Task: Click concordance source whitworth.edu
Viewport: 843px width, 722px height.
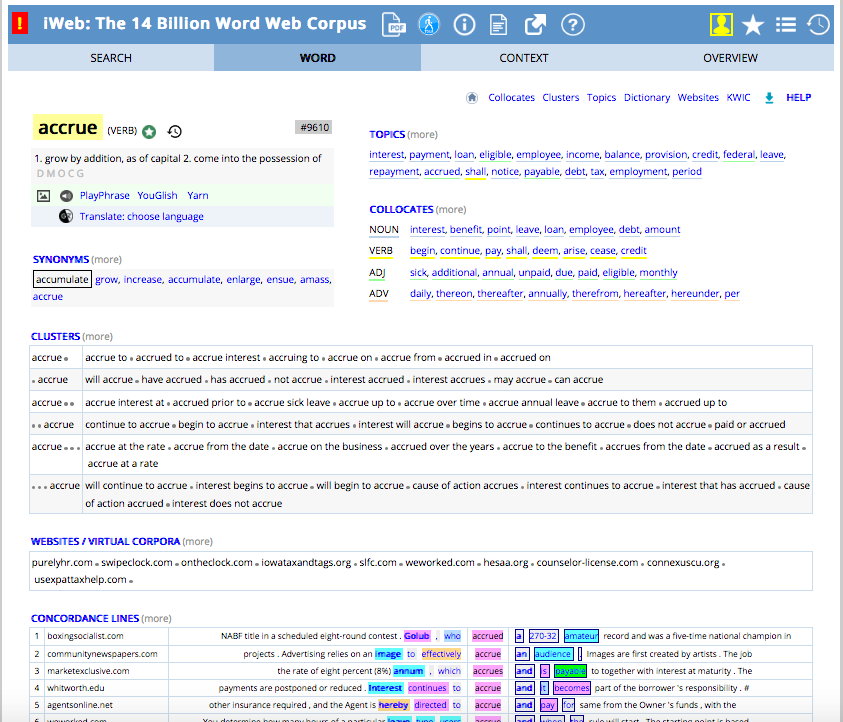Action: [x=76, y=688]
